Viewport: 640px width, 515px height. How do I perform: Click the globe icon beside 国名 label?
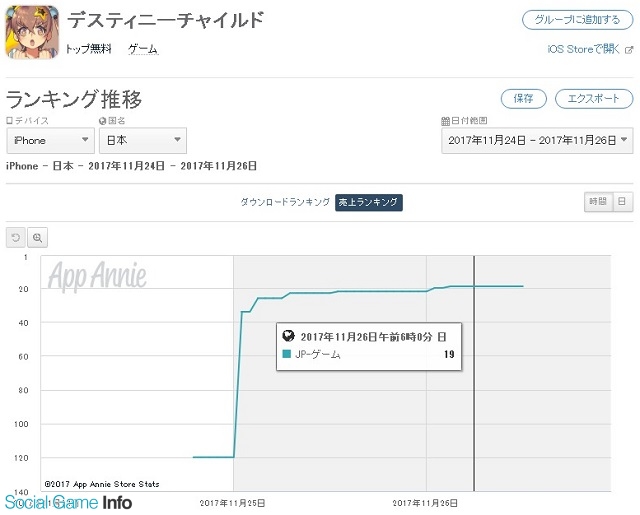tap(102, 121)
